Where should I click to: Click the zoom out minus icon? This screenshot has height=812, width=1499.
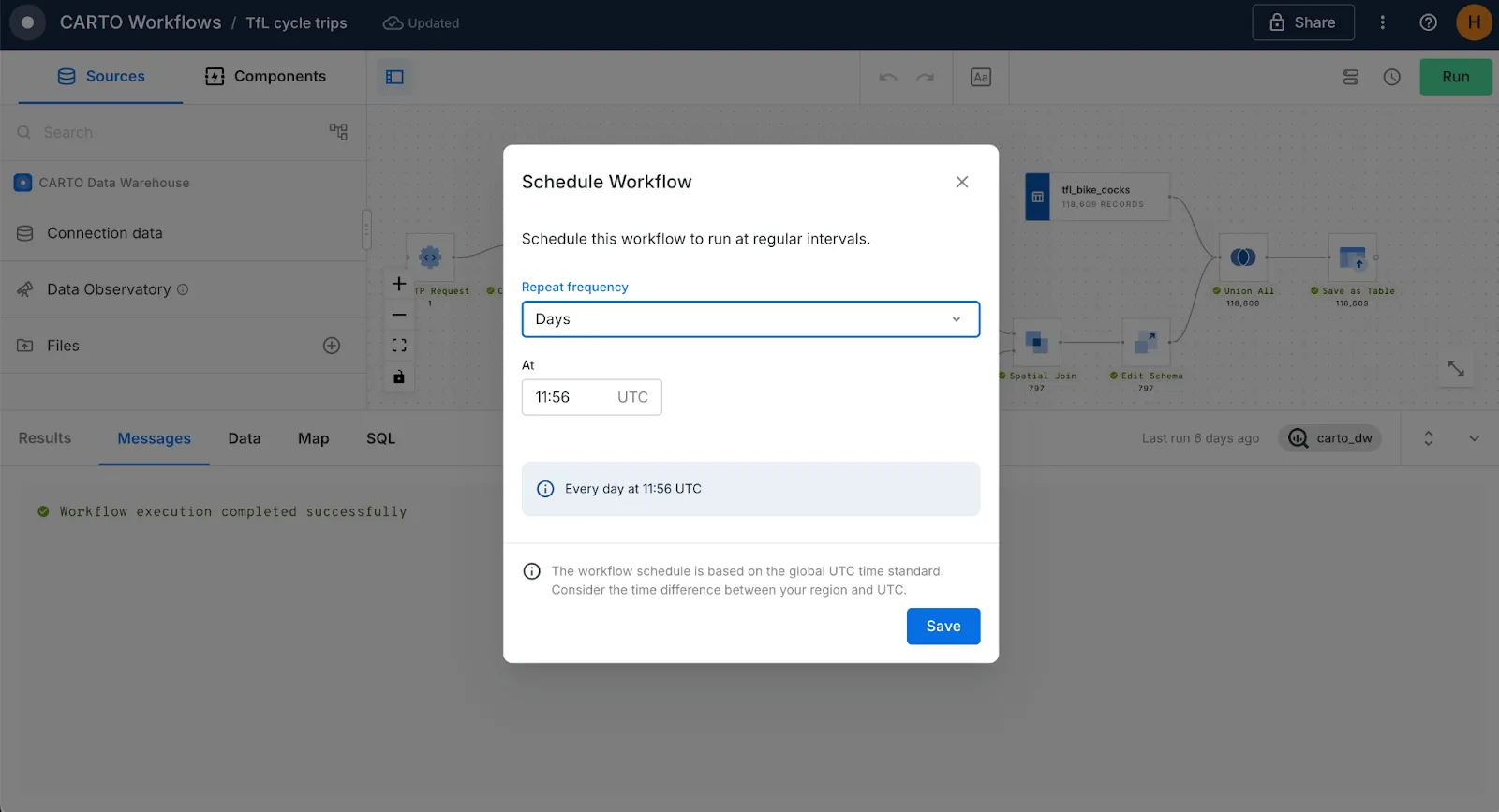pos(399,315)
